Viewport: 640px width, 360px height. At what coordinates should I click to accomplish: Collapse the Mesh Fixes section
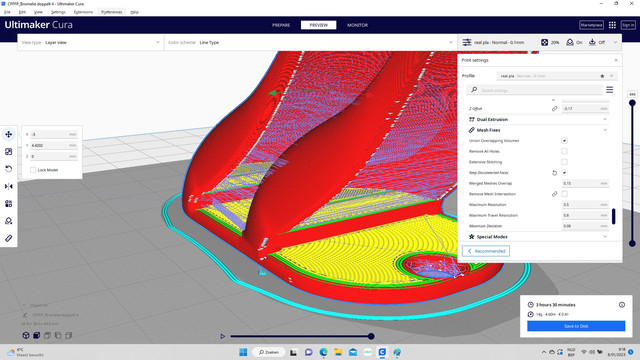coord(538,130)
